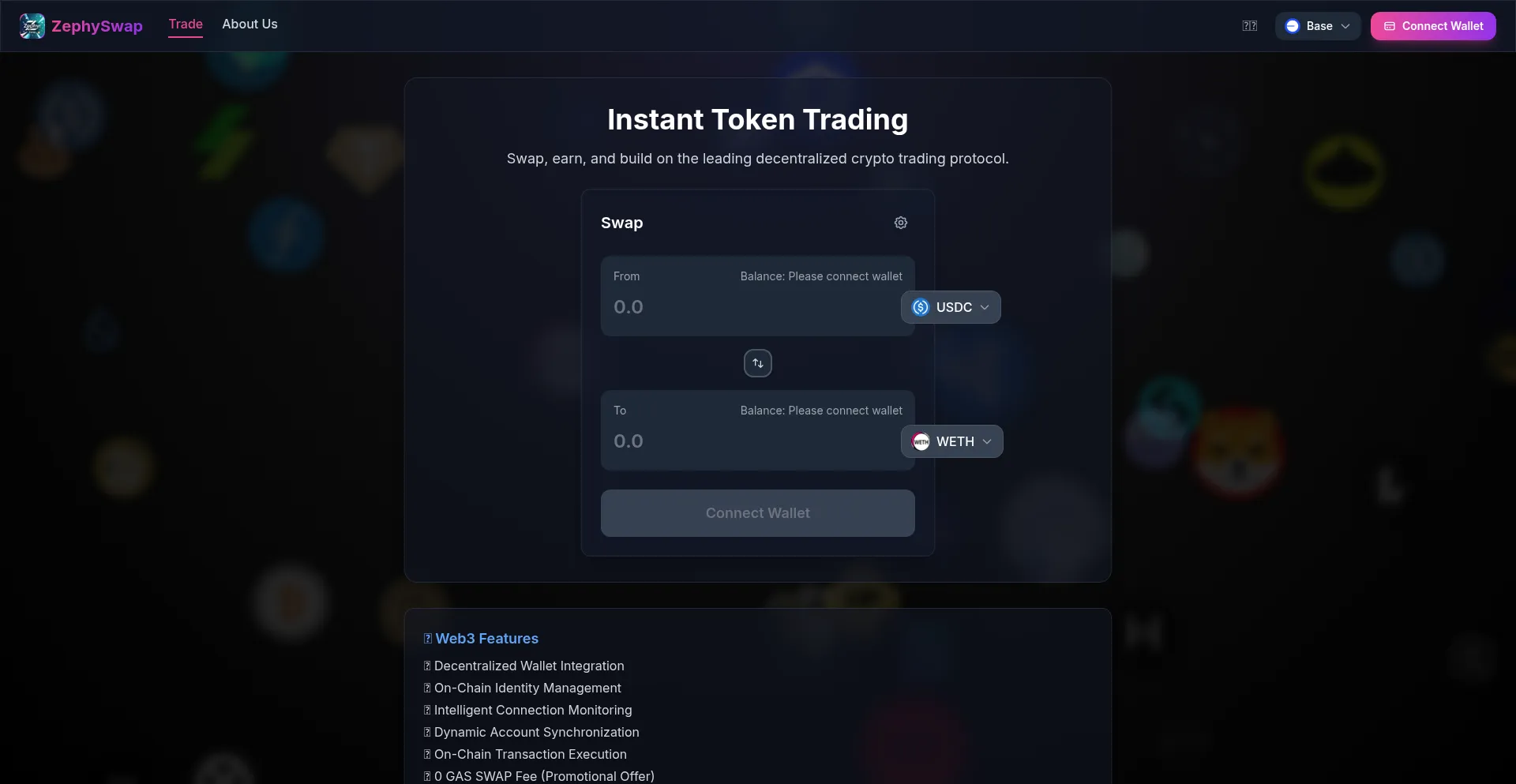Expand the USDC token dropdown
Viewport: 1516px width, 784px height.
[x=951, y=307]
